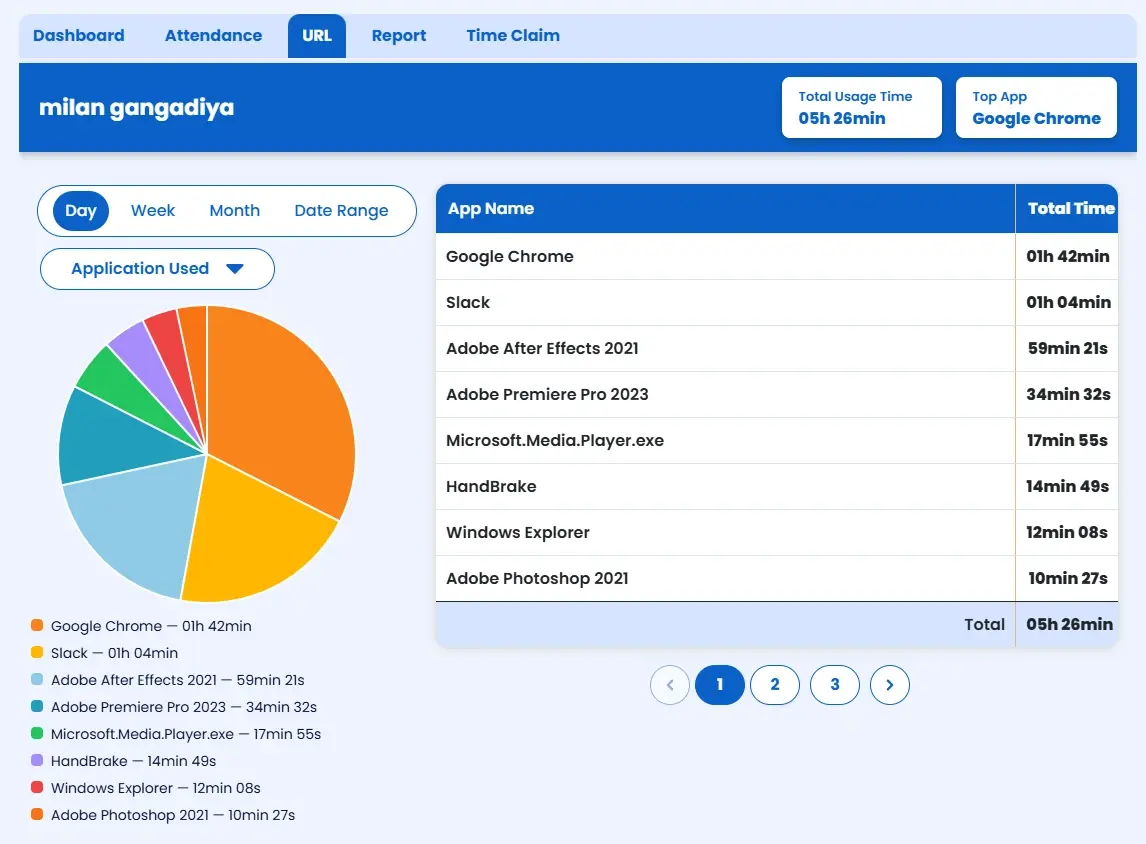Go to page 2 of results

coord(775,685)
